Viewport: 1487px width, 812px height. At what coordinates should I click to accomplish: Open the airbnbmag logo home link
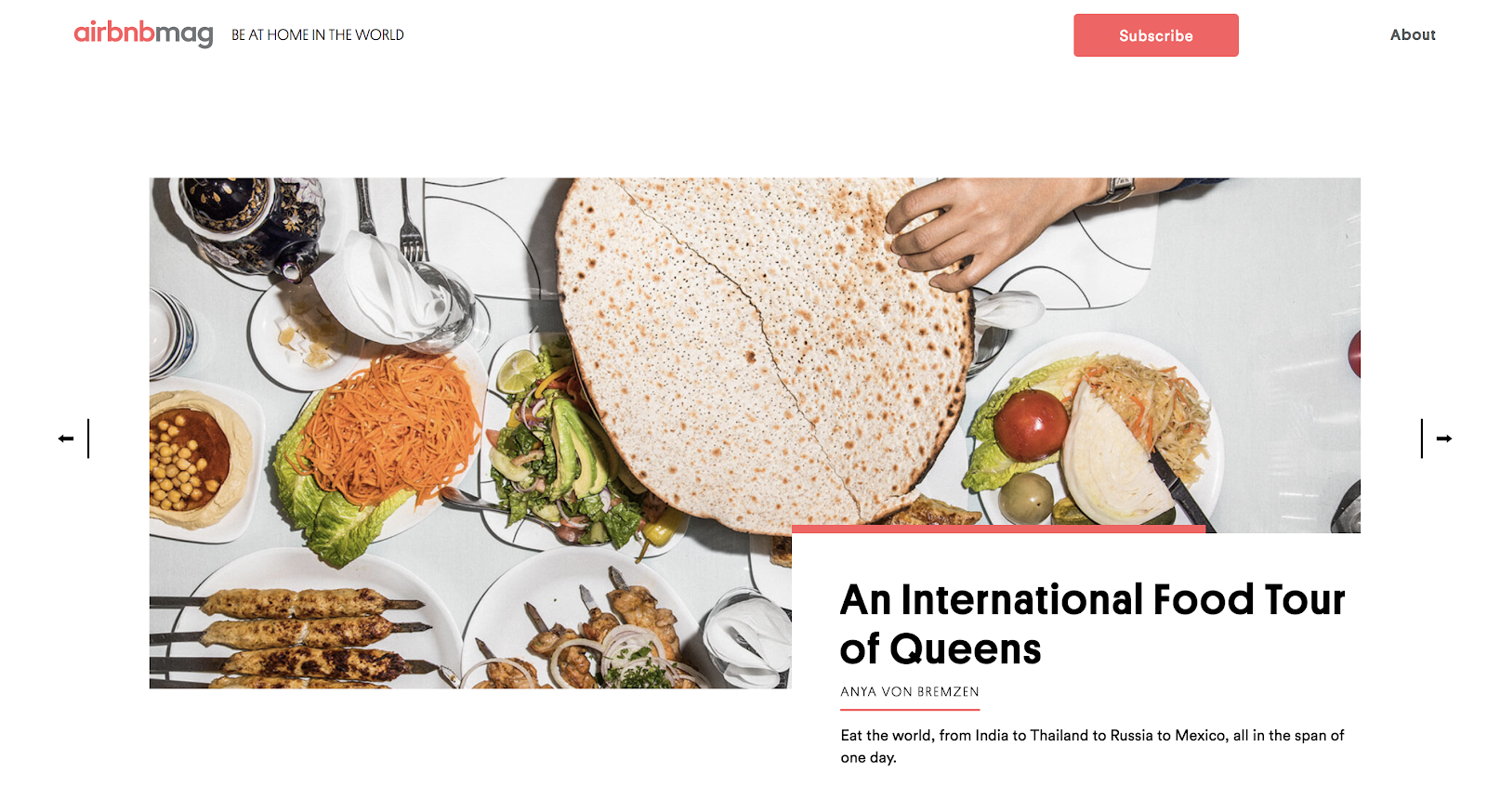[x=144, y=33]
